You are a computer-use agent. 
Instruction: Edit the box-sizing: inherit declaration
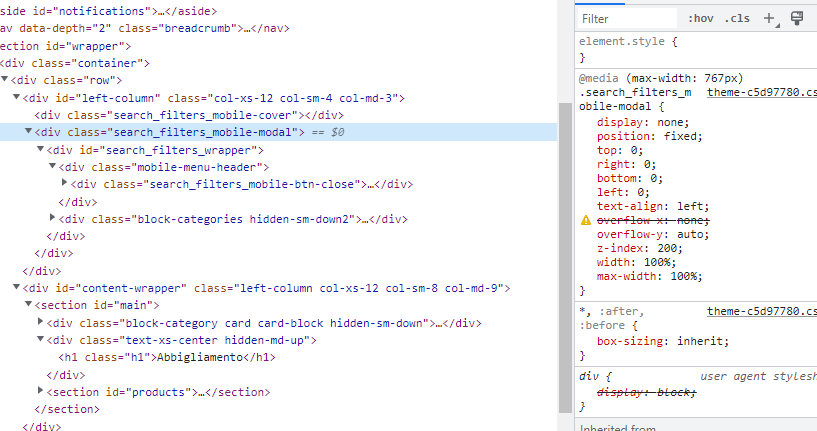663,341
